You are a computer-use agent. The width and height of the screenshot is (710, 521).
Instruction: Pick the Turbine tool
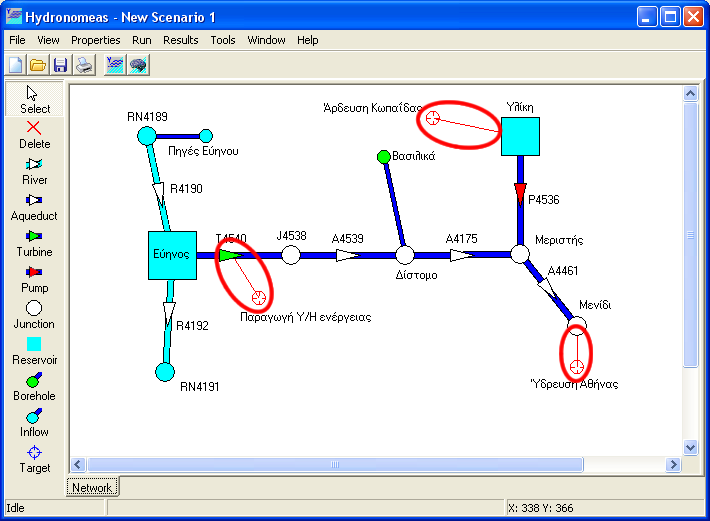coord(34,244)
